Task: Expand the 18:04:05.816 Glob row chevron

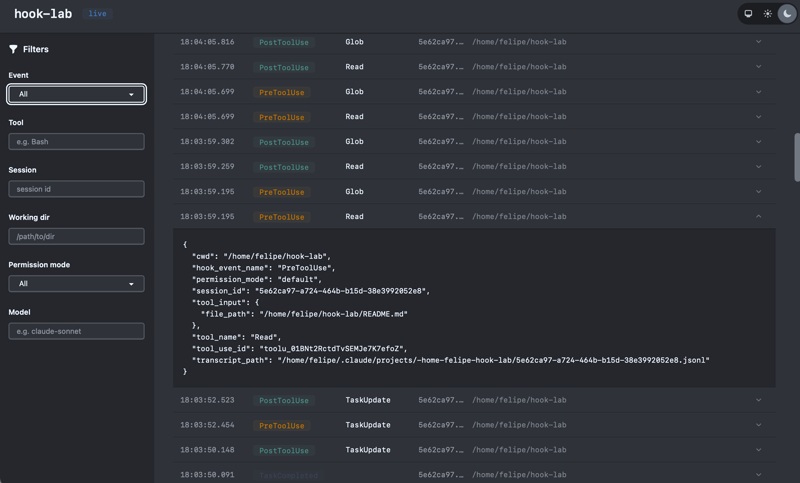Action: (x=758, y=42)
